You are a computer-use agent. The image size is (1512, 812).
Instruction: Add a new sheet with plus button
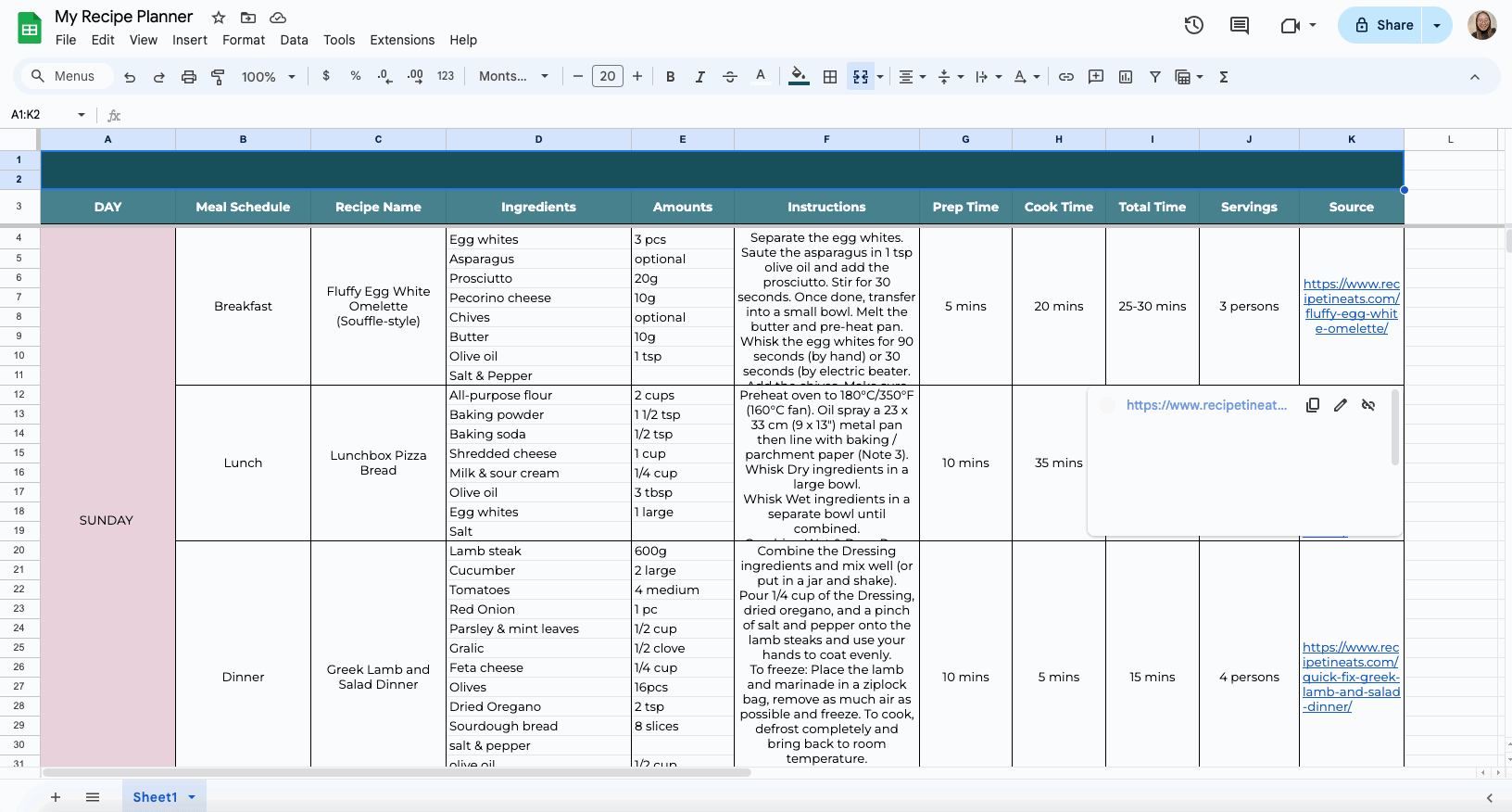[x=56, y=797]
